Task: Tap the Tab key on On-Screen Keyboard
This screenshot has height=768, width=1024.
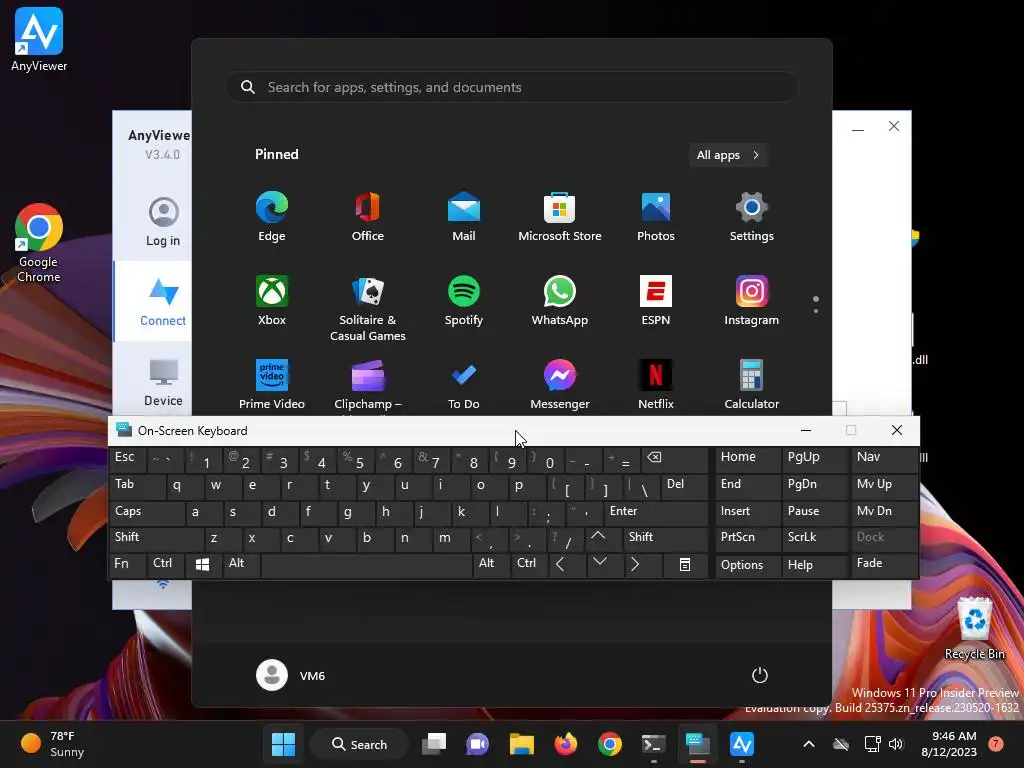Action: [136, 486]
